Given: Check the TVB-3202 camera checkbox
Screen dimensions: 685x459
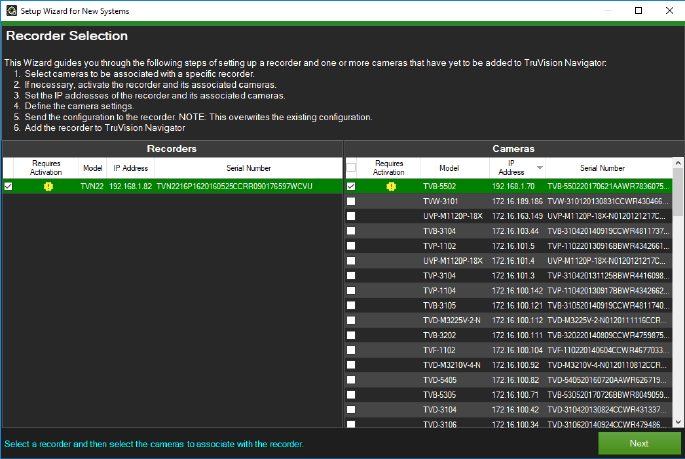Looking at the screenshot, I should coord(351,335).
